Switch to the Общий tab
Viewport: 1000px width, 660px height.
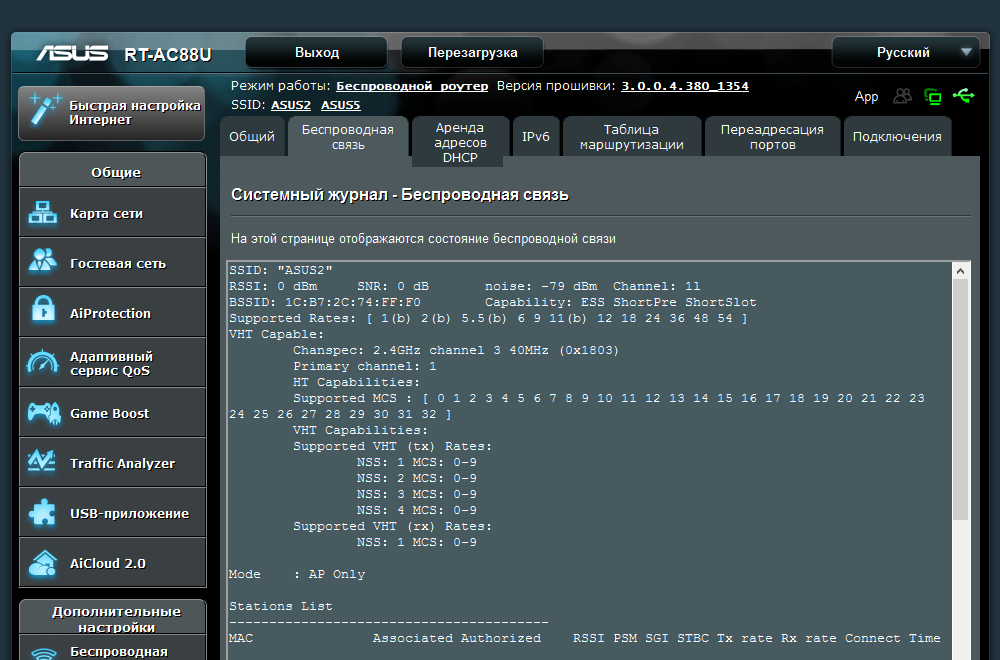click(x=252, y=137)
